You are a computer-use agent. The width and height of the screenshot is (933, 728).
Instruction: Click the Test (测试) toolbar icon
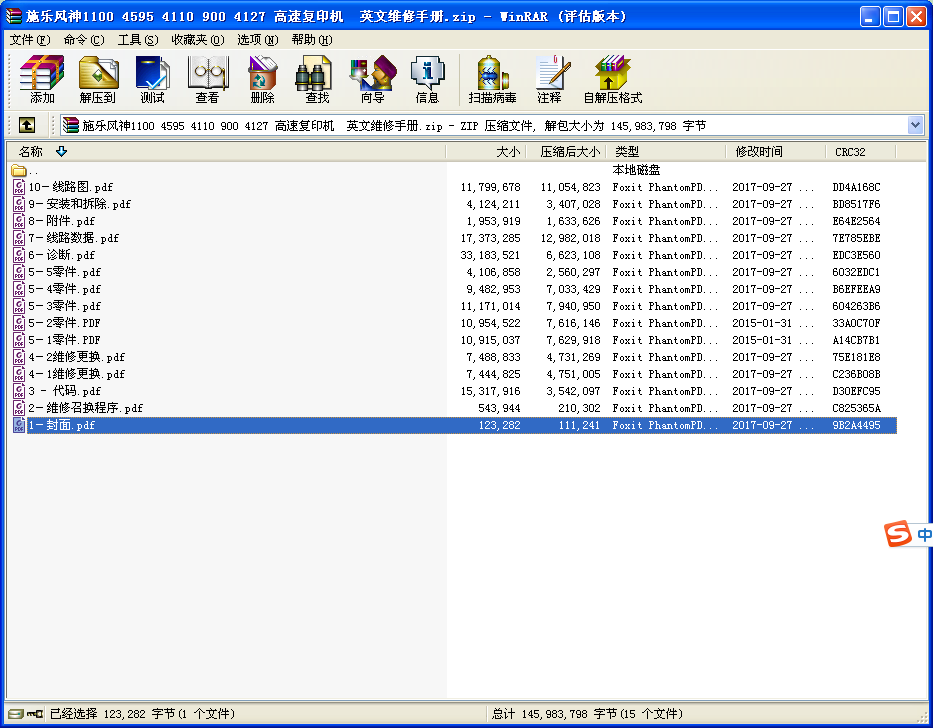(152, 79)
